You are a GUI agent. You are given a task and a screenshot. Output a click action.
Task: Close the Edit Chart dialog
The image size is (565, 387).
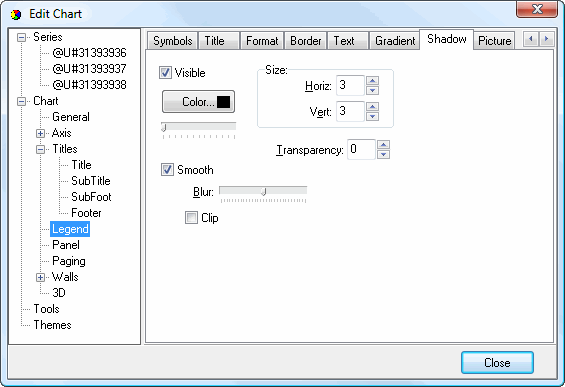point(497,362)
